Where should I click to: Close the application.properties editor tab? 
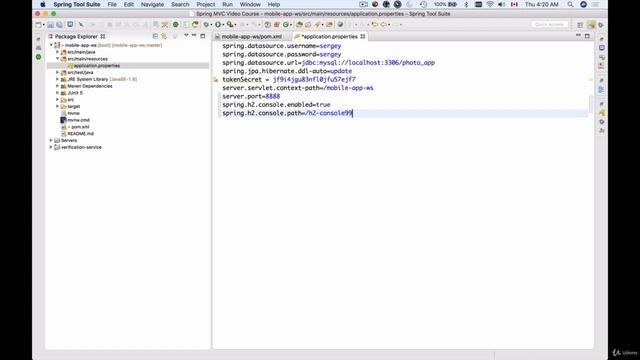tap(362, 36)
